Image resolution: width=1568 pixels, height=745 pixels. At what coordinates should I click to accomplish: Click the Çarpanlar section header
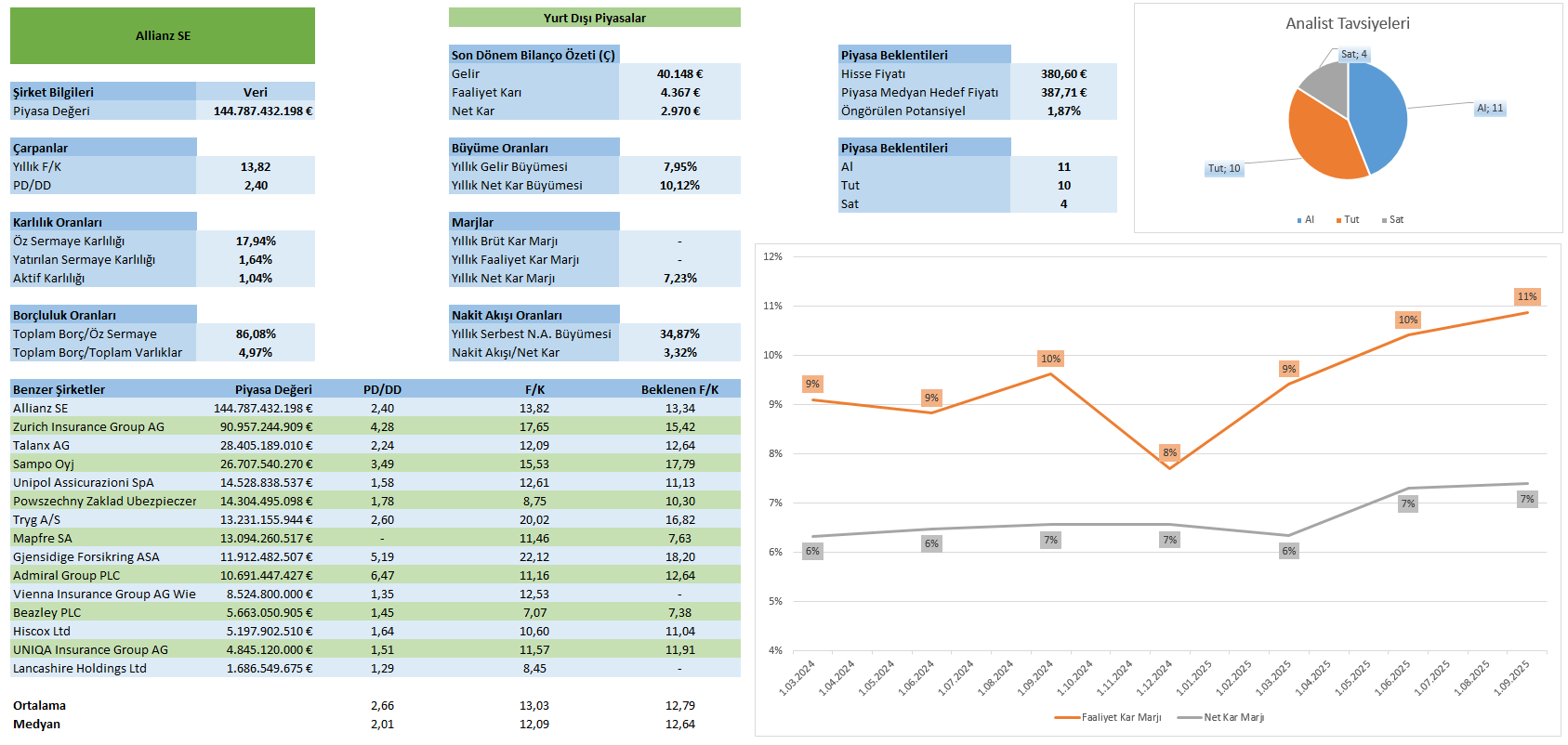pos(103,148)
